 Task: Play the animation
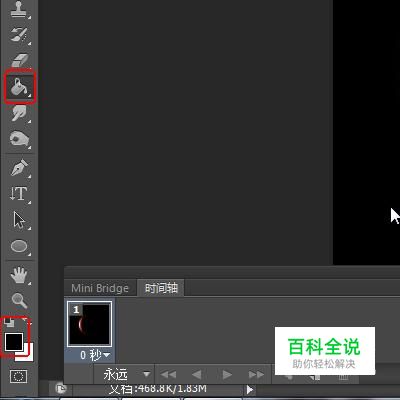click(x=227, y=375)
